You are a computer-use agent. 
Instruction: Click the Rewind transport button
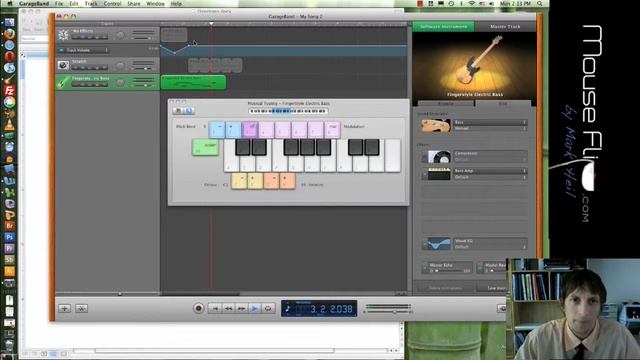pyautogui.click(x=228, y=309)
